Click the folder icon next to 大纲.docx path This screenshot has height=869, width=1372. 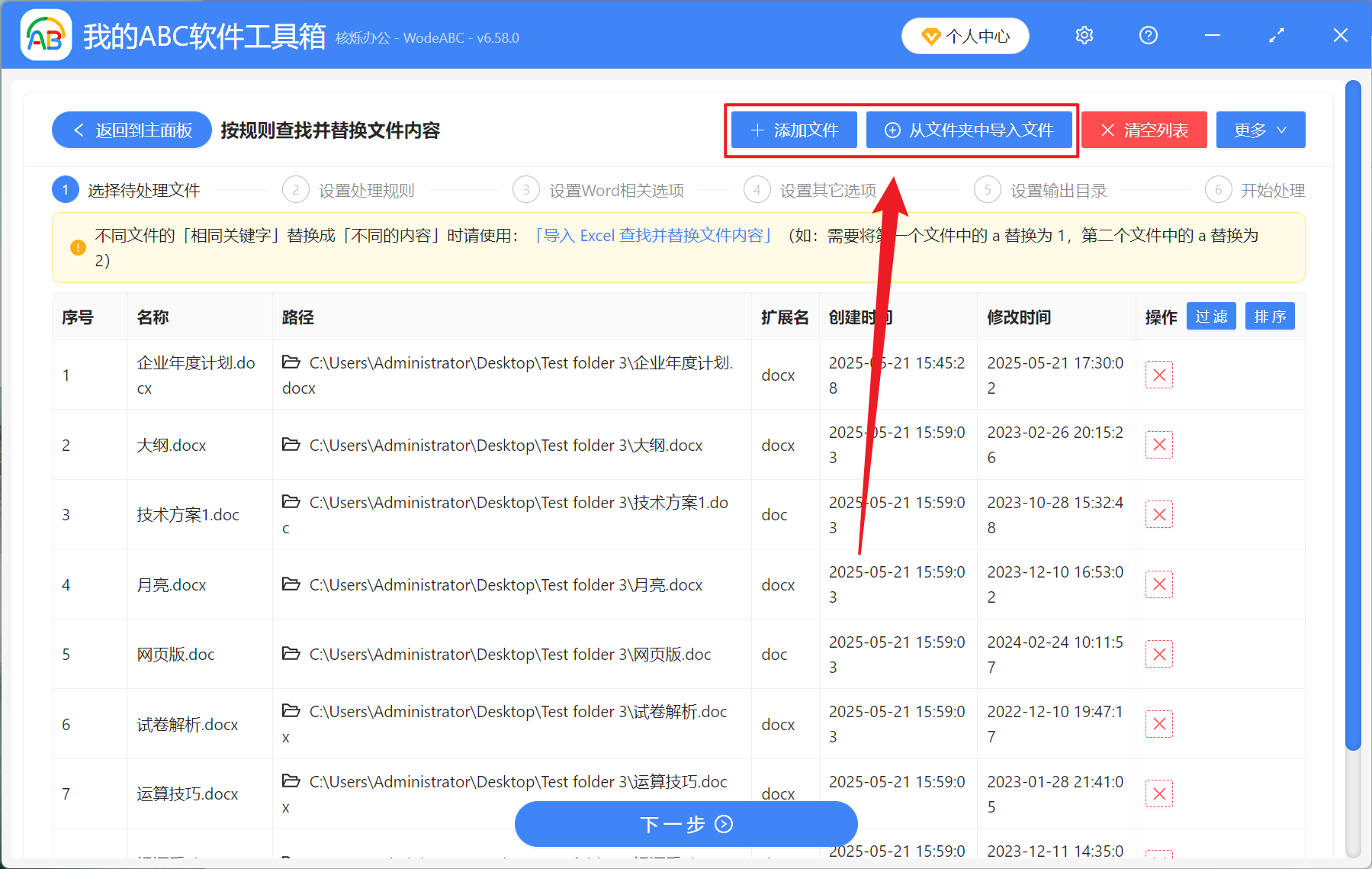[291, 445]
